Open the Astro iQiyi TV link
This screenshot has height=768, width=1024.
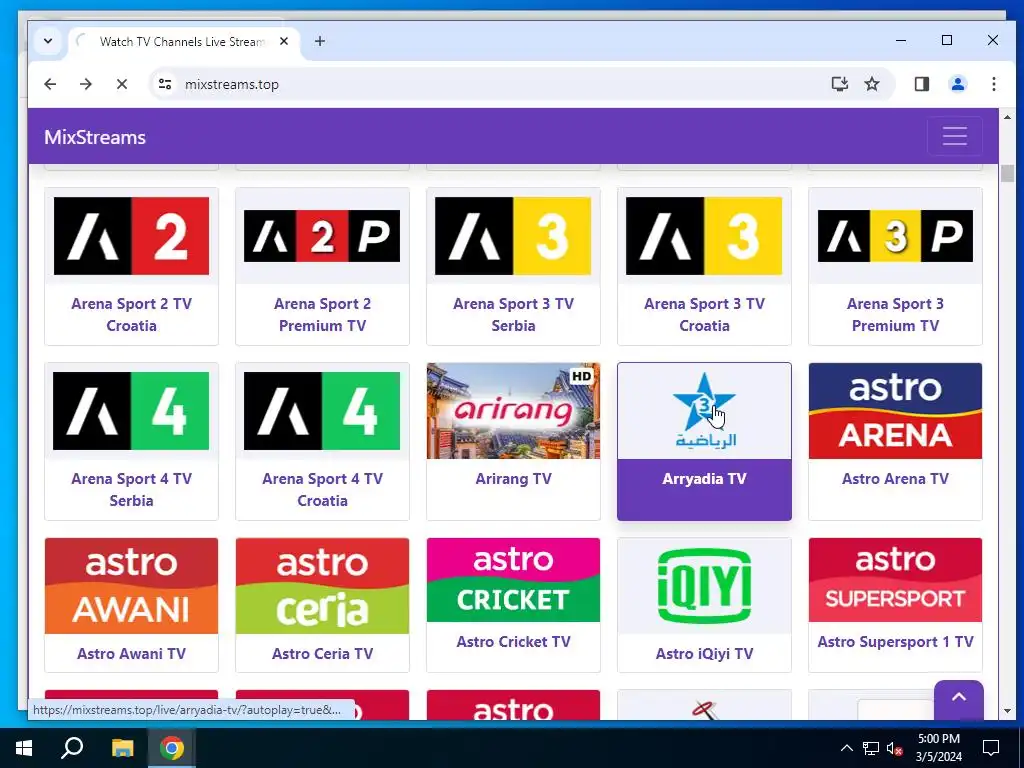point(704,654)
